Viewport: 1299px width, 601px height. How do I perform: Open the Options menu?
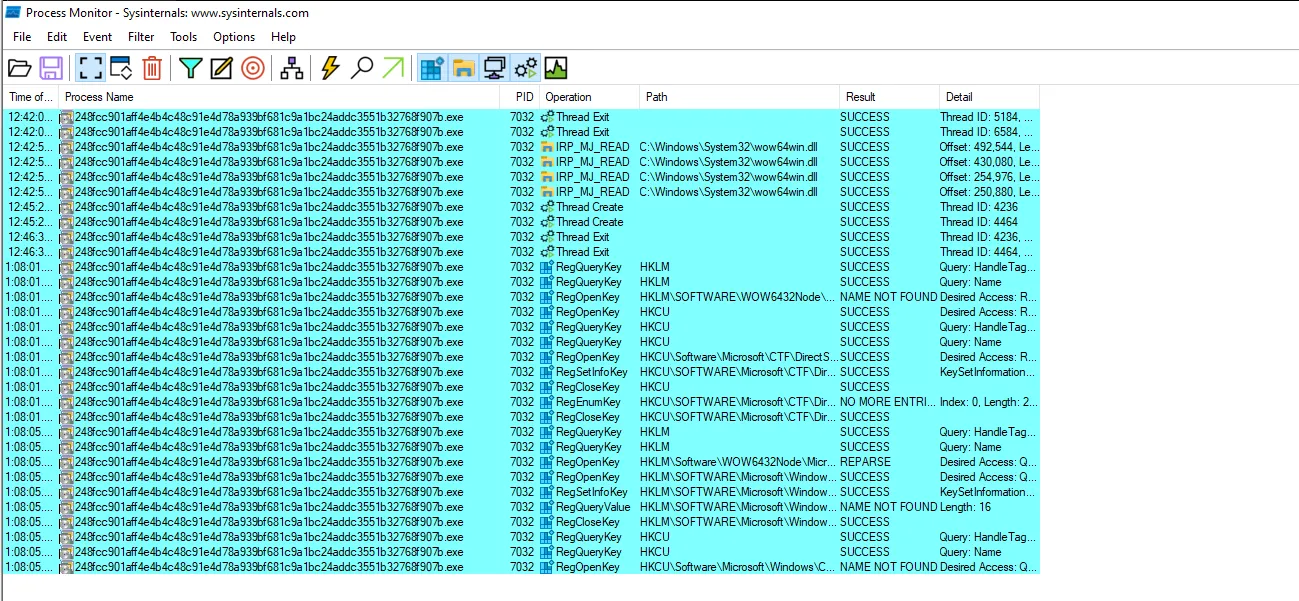pos(234,37)
